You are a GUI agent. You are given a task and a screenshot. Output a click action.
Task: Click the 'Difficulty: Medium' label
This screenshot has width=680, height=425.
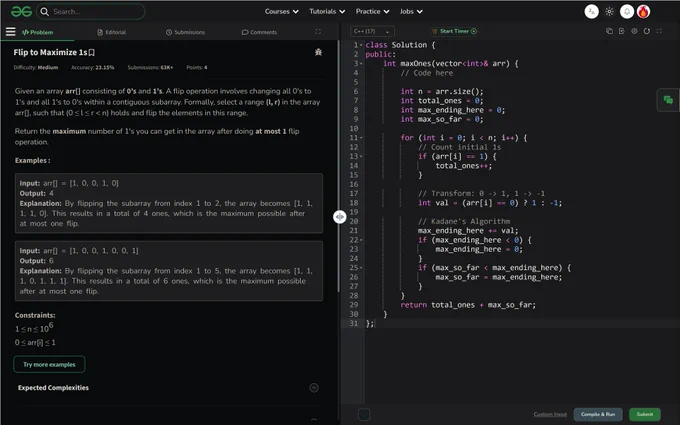(x=36, y=67)
